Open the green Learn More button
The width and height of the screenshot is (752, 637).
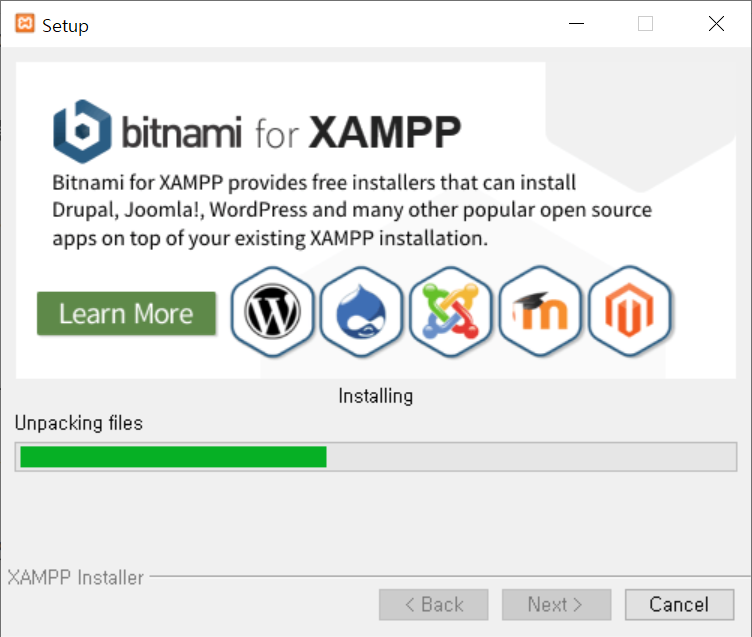[x=127, y=313]
